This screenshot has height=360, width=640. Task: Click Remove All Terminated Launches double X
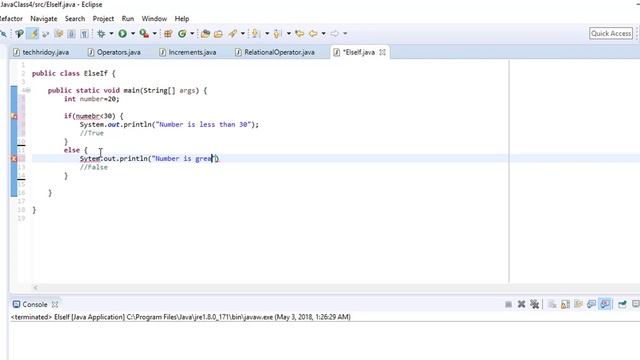click(534, 304)
